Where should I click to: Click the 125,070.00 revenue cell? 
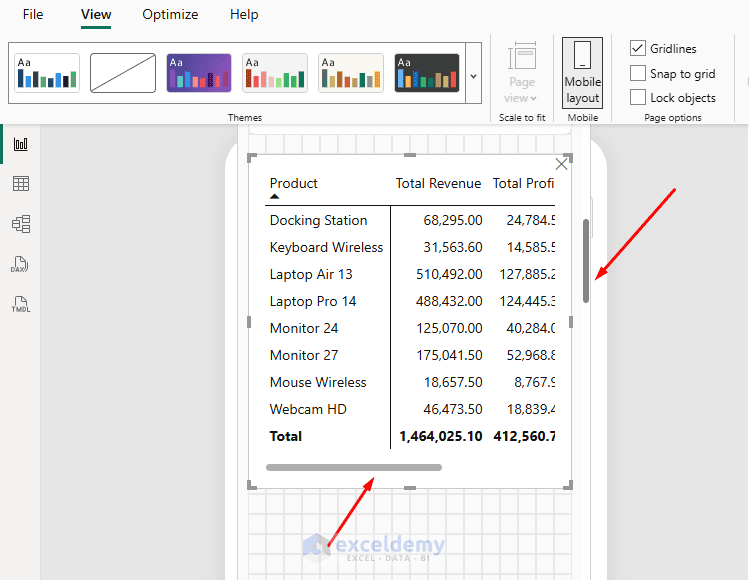(x=449, y=328)
